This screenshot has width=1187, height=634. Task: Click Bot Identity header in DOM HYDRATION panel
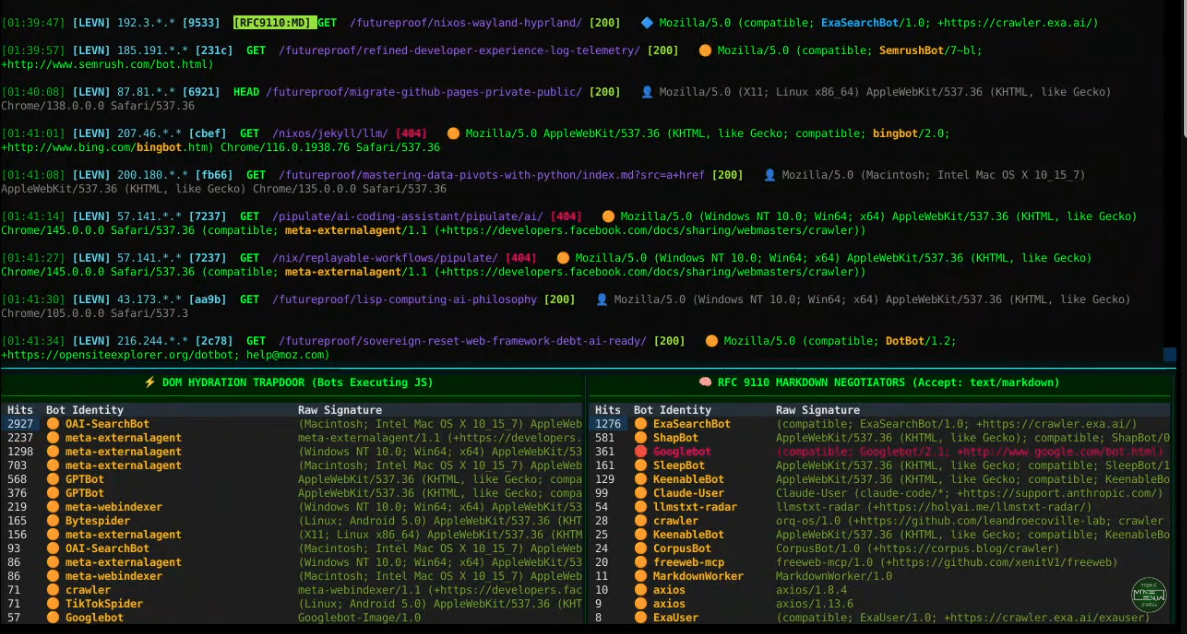click(85, 411)
